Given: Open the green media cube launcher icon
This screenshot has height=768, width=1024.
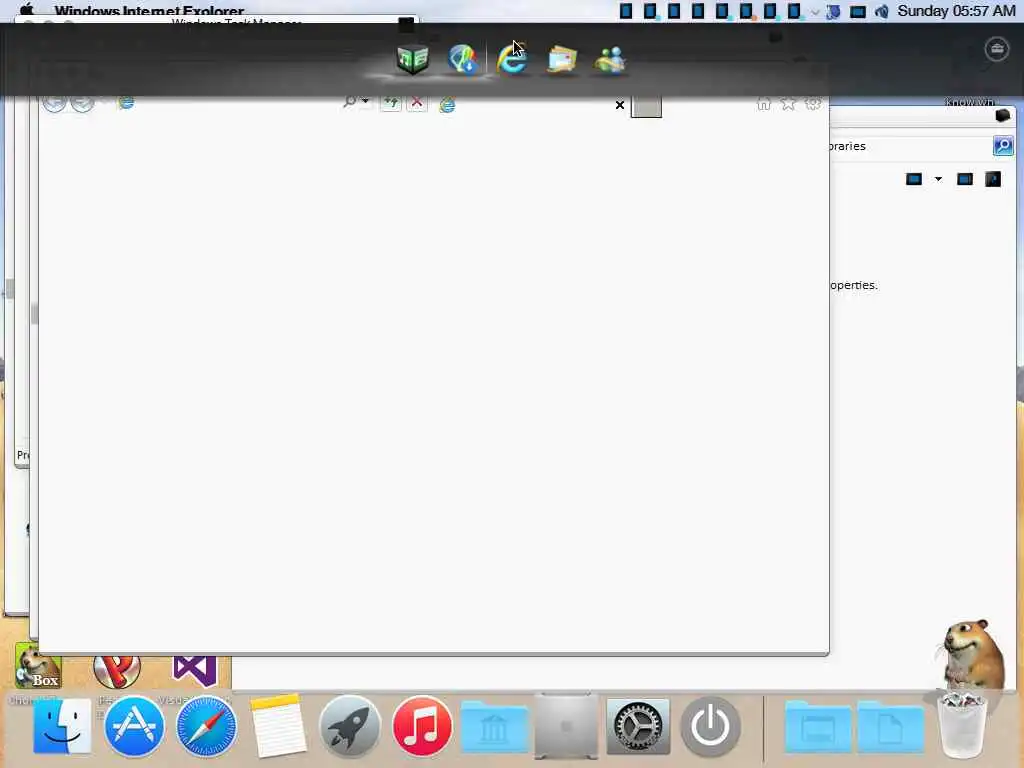Looking at the screenshot, I should pyautogui.click(x=412, y=59).
